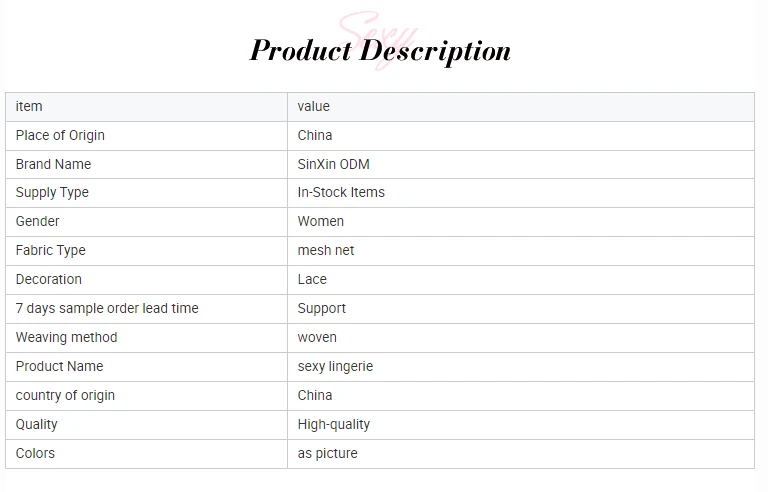
Task: Click the mesh net value
Action: [326, 250]
